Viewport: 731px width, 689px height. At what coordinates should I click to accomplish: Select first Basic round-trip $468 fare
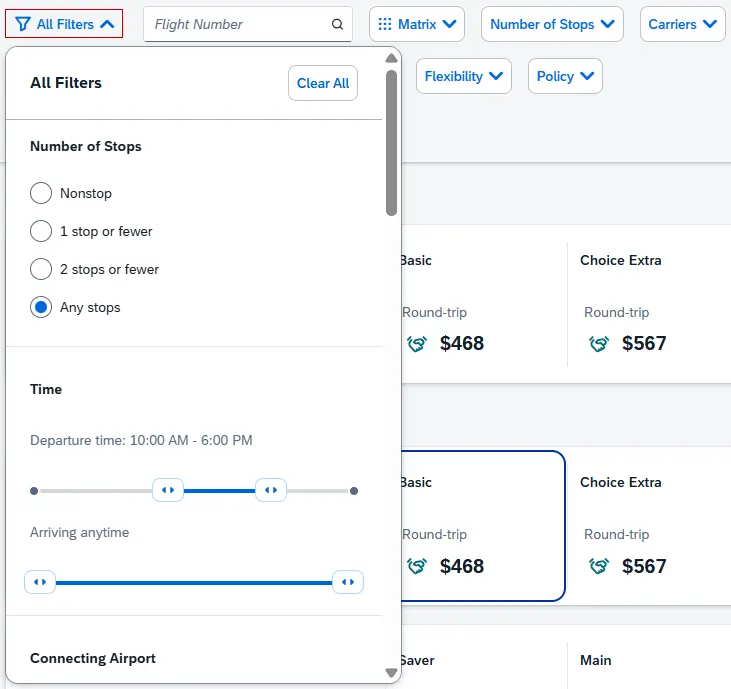pyautogui.click(x=483, y=304)
